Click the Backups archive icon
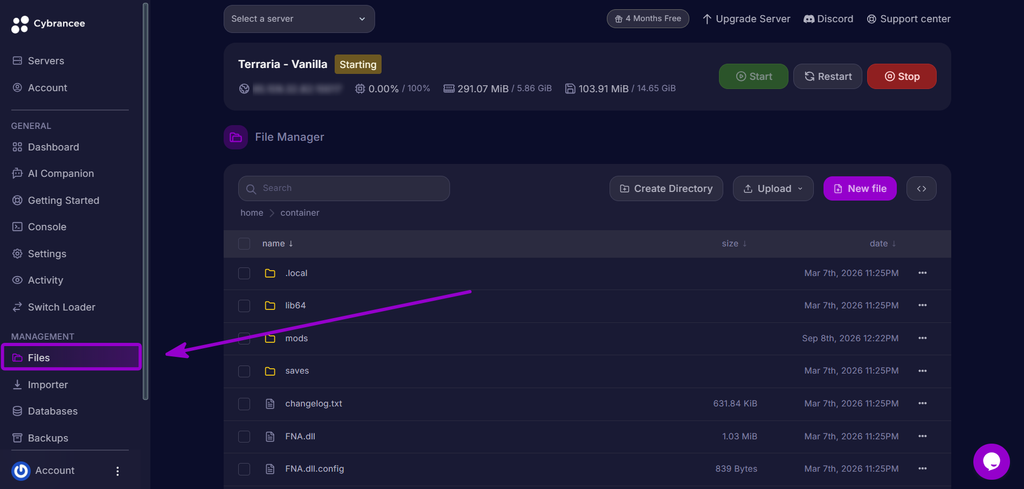 pyautogui.click(x=17, y=438)
